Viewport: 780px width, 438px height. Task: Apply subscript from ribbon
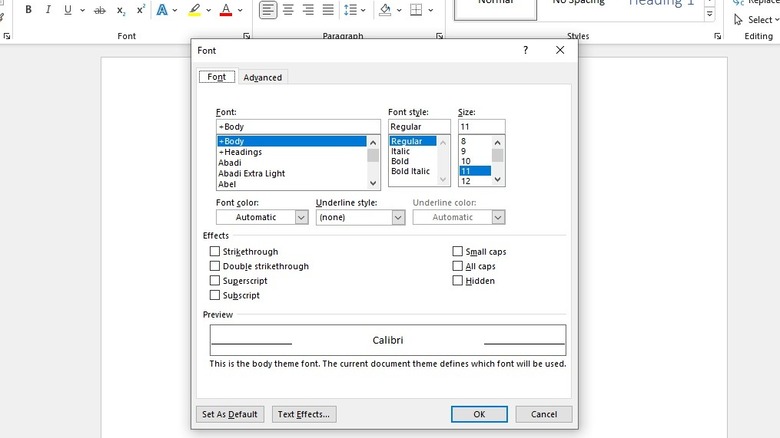(x=121, y=10)
